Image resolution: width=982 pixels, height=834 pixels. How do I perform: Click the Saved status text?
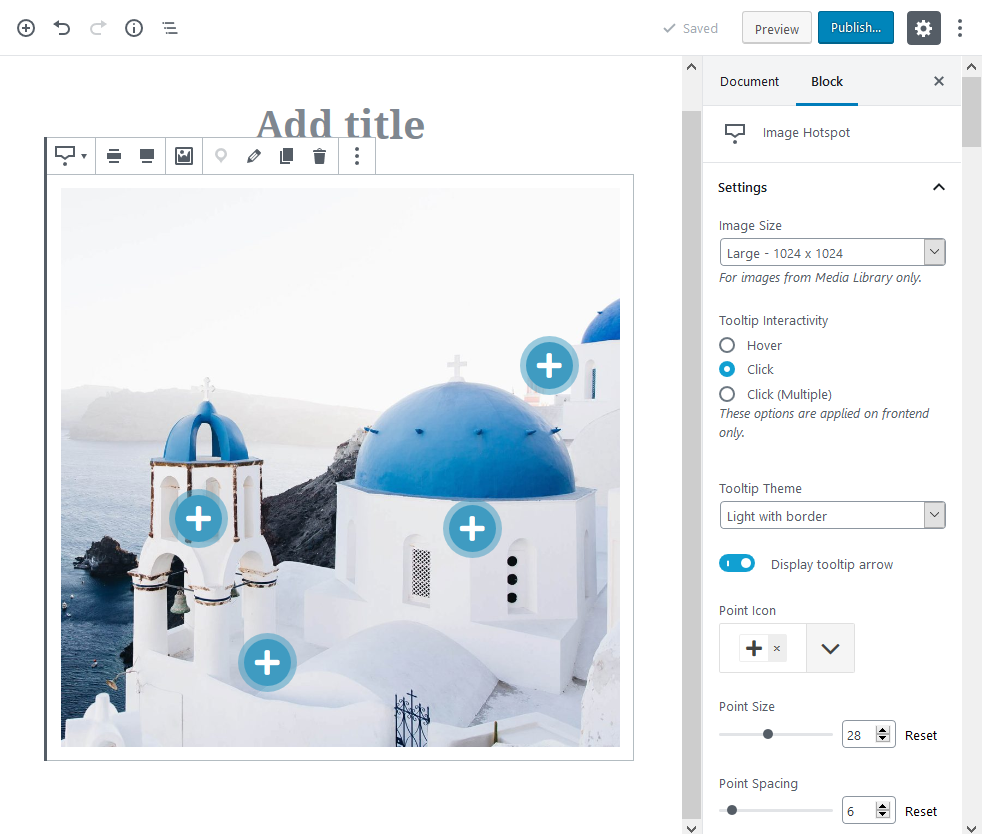(700, 29)
